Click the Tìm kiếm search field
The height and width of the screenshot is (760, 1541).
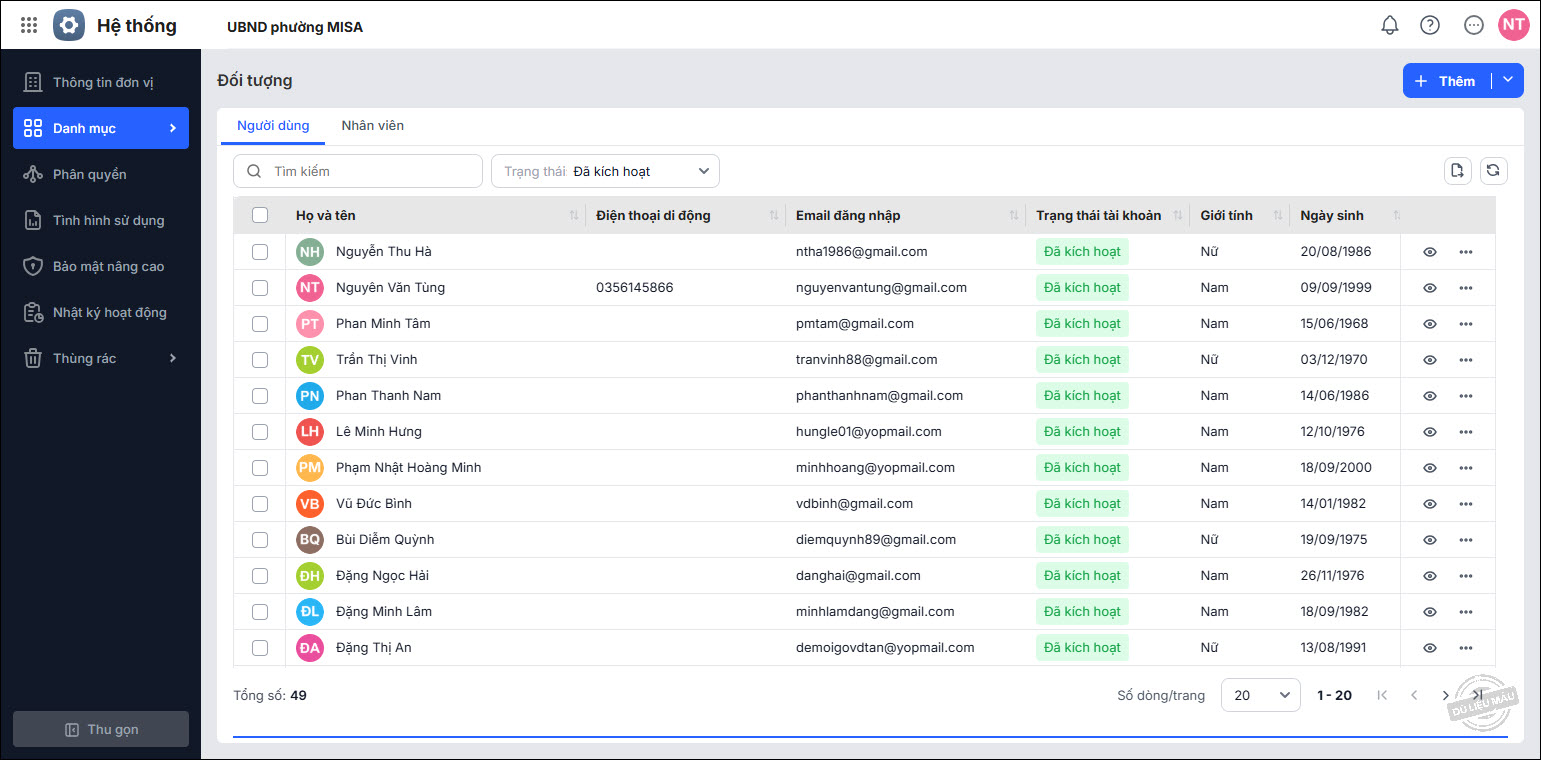358,171
